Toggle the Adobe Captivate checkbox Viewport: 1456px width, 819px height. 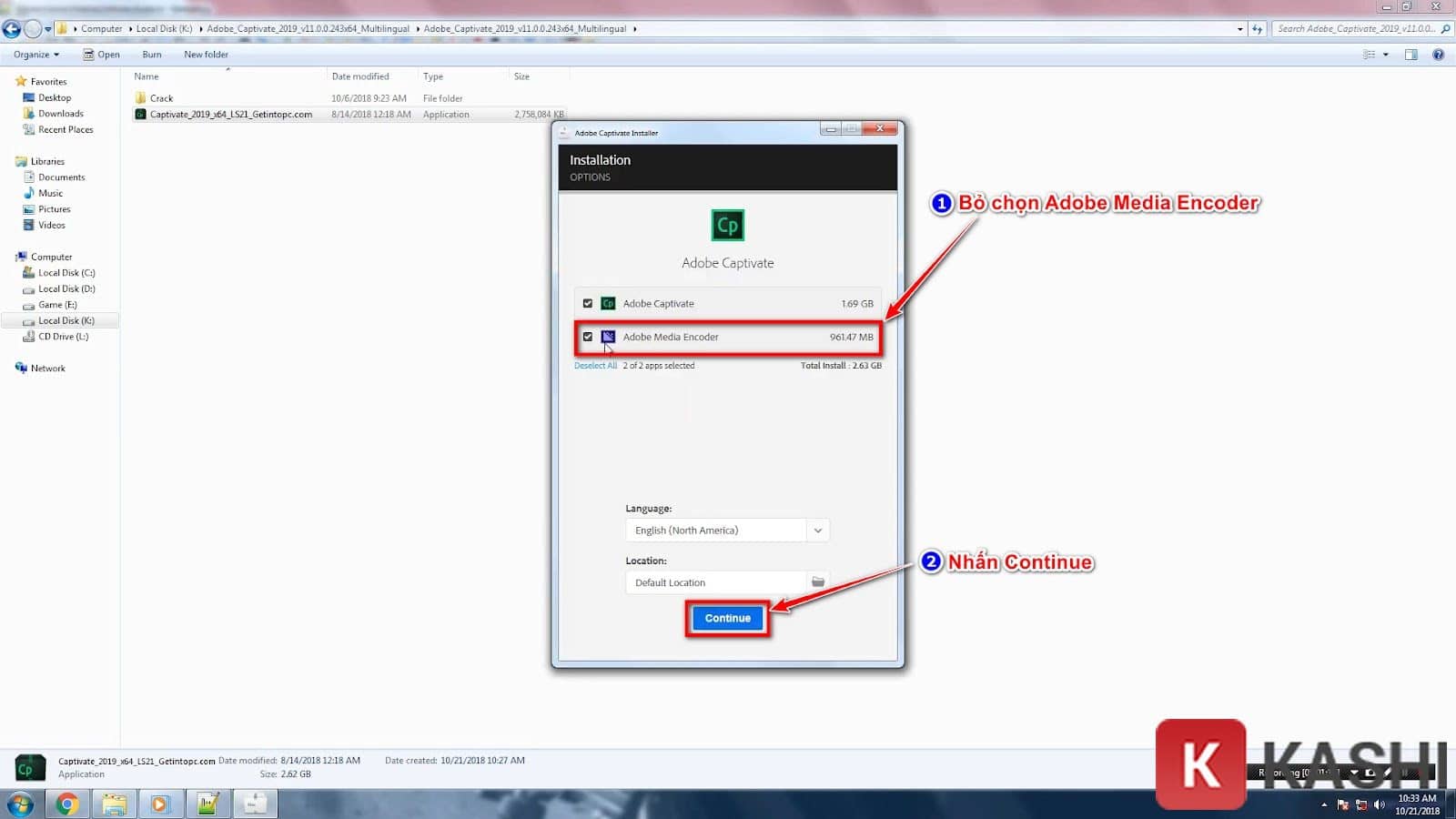coord(588,304)
